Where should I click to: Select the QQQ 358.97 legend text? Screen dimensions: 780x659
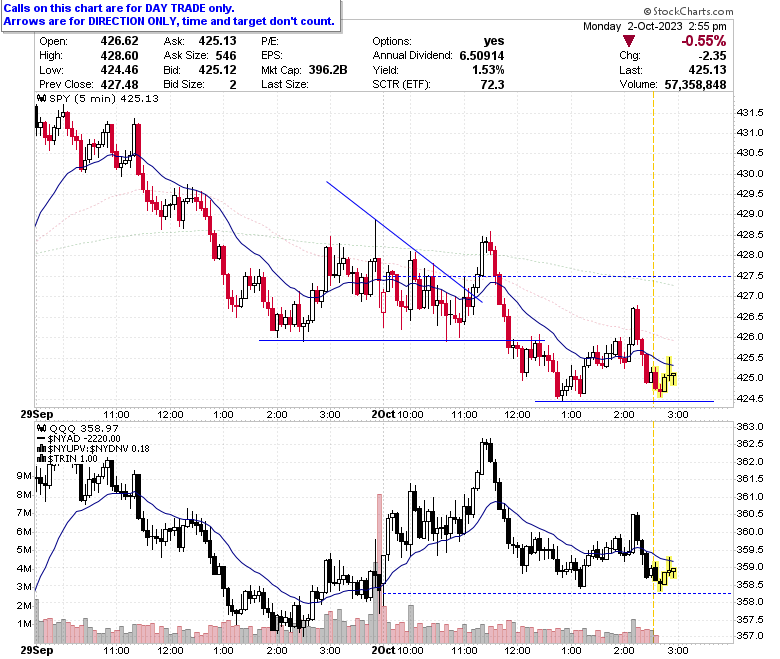coord(83,428)
